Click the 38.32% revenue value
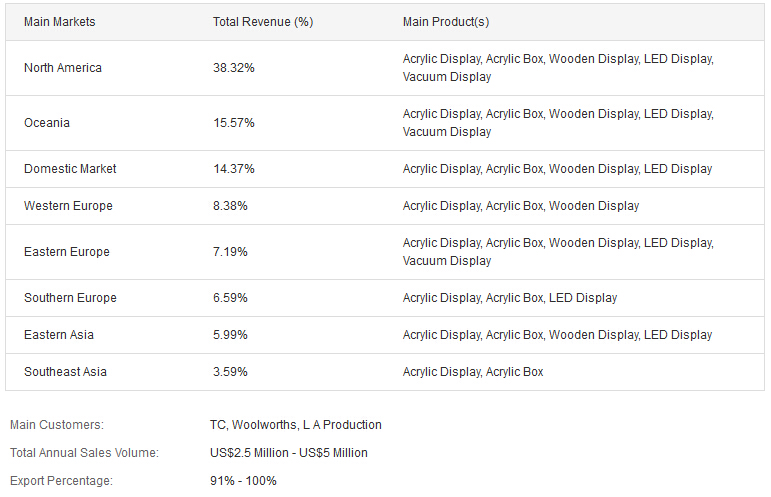The width and height of the screenshot is (771, 497). [x=234, y=68]
